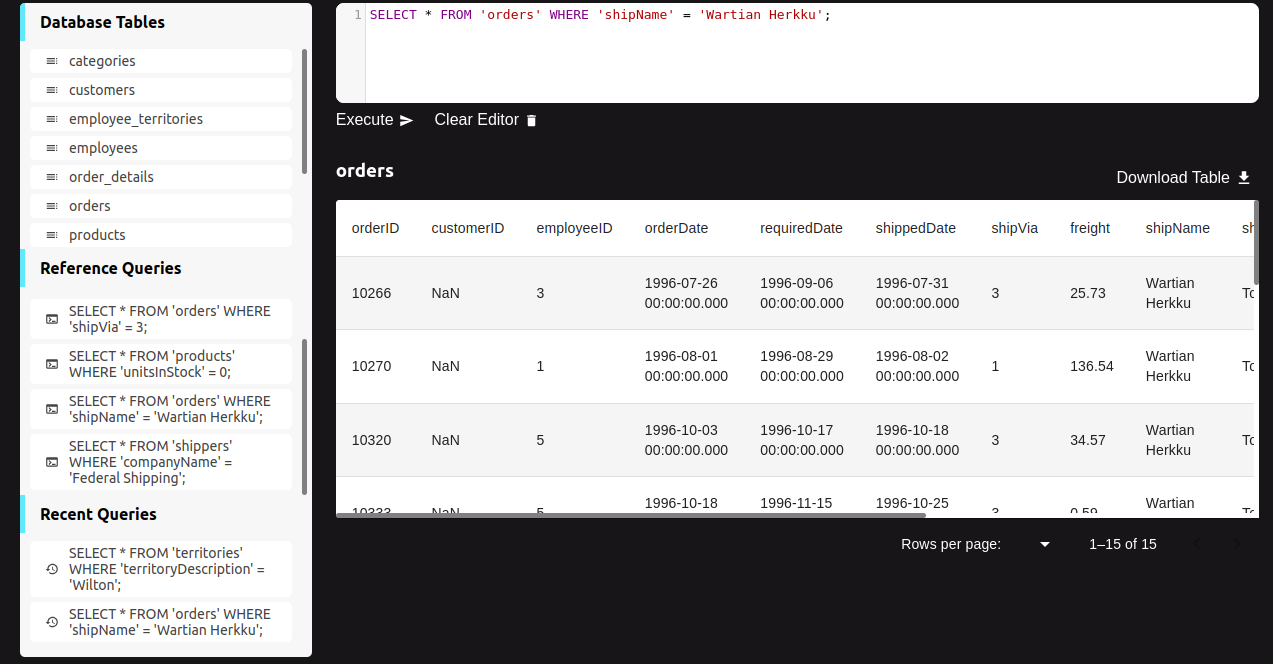Load recent query for territoryDescription Wilton
This screenshot has width=1273, height=664.
coord(161,569)
